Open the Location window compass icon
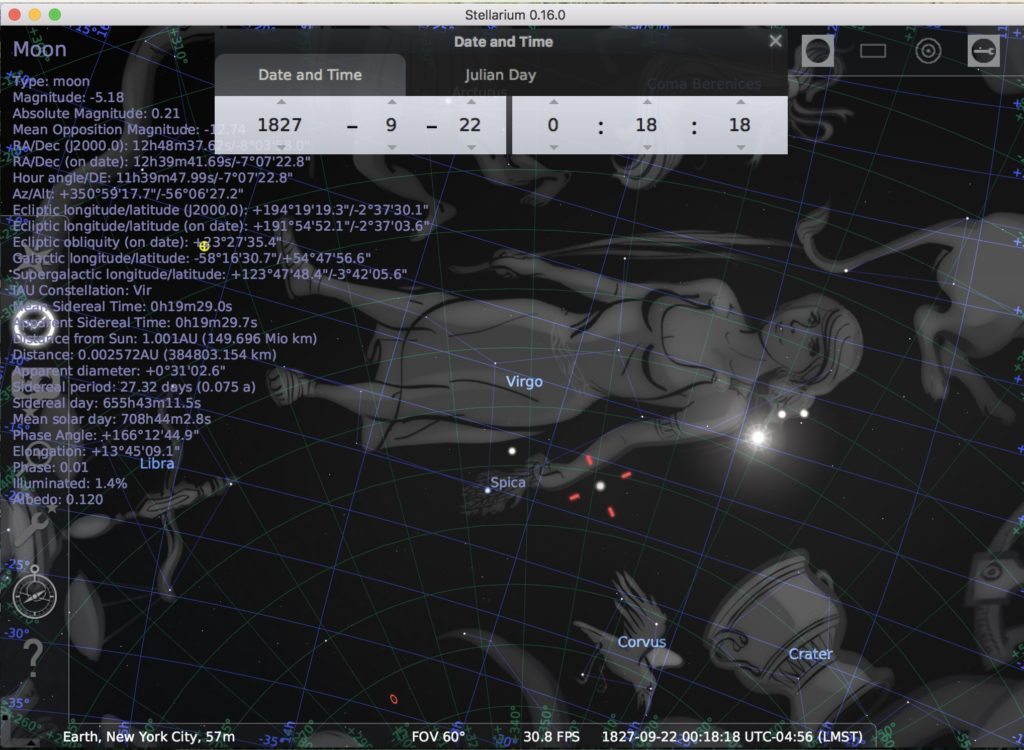This screenshot has width=1024, height=750. pos(34,595)
